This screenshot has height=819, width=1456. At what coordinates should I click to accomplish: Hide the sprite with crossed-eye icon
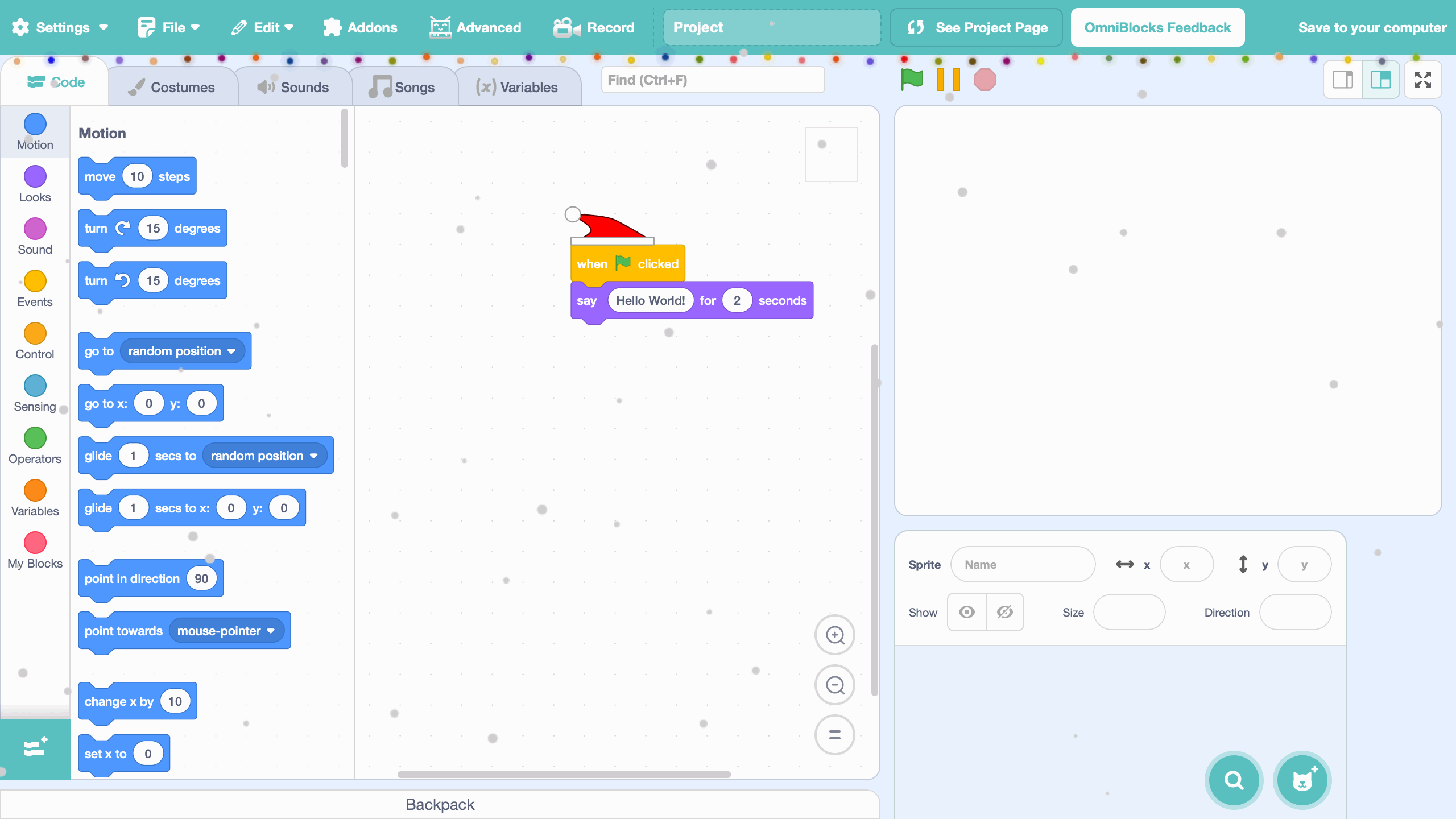pyautogui.click(x=1004, y=612)
